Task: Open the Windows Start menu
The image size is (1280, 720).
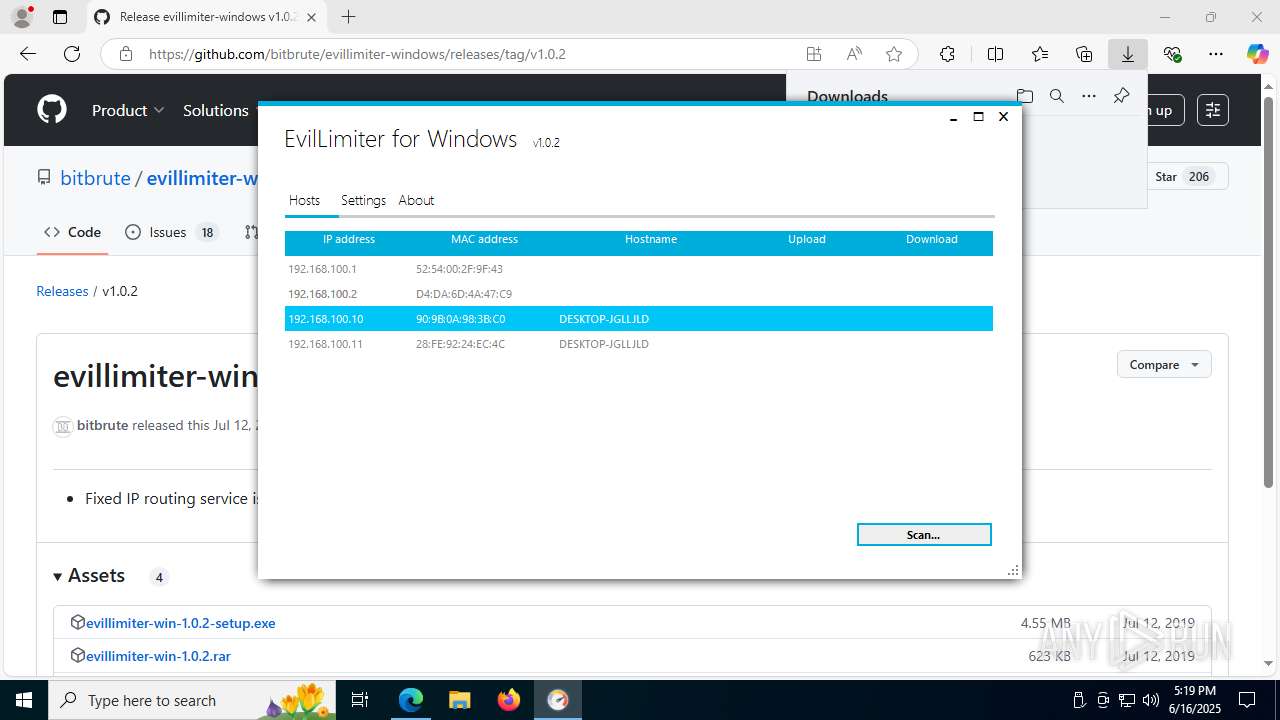Action: coord(24,700)
